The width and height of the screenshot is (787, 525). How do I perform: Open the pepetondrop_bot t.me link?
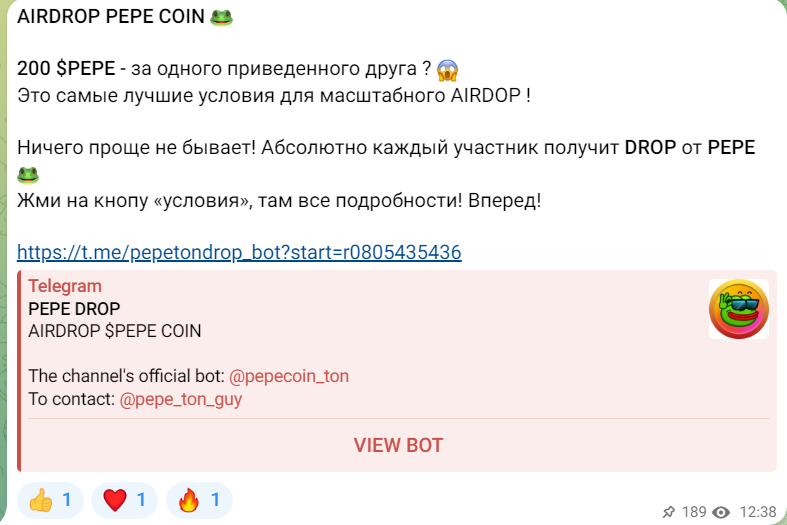tap(239, 252)
